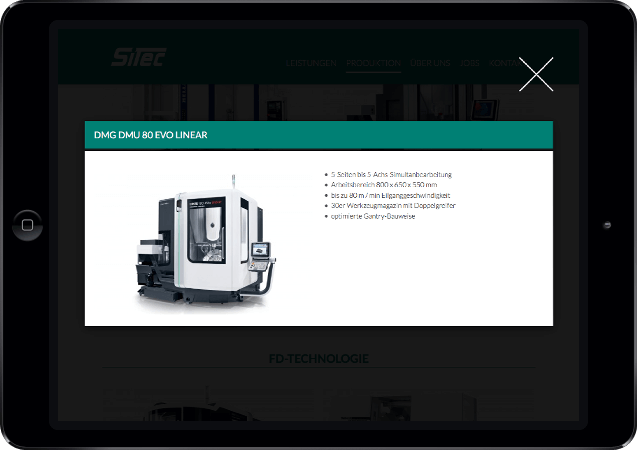Image resolution: width=637 pixels, height=450 pixels.
Task: Click the 80 m/min Eilganggeschwindigkeit bullet
Action: pos(390,195)
